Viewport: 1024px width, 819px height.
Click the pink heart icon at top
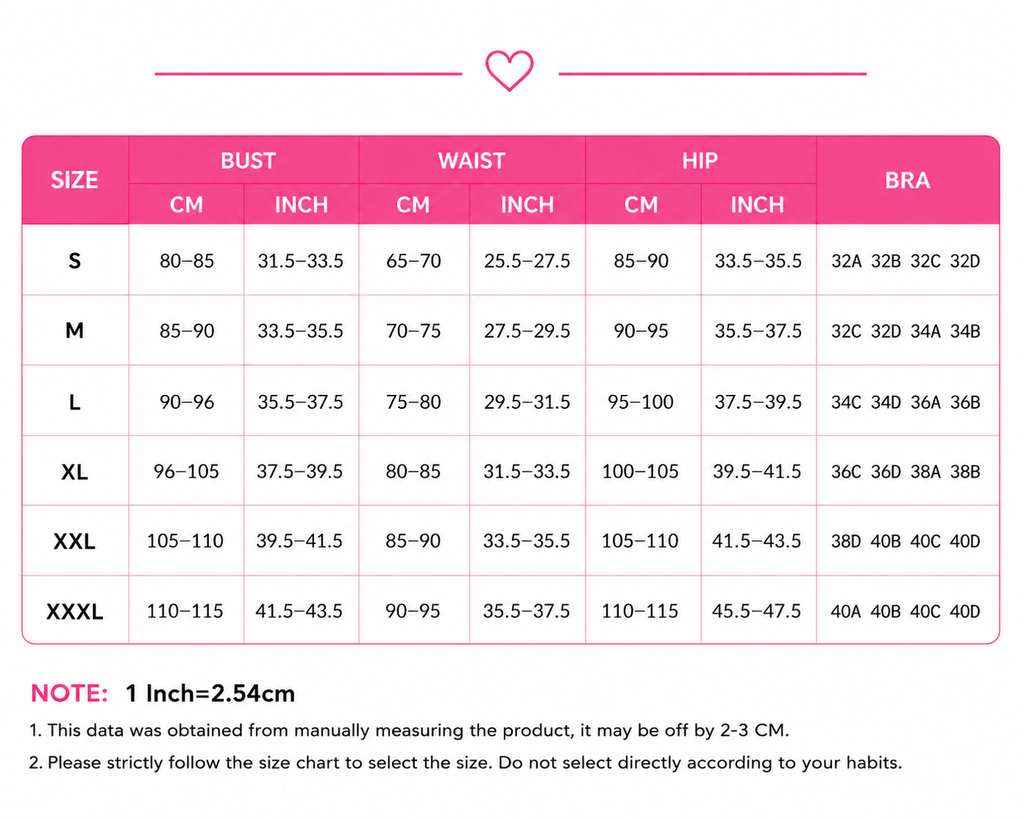509,71
